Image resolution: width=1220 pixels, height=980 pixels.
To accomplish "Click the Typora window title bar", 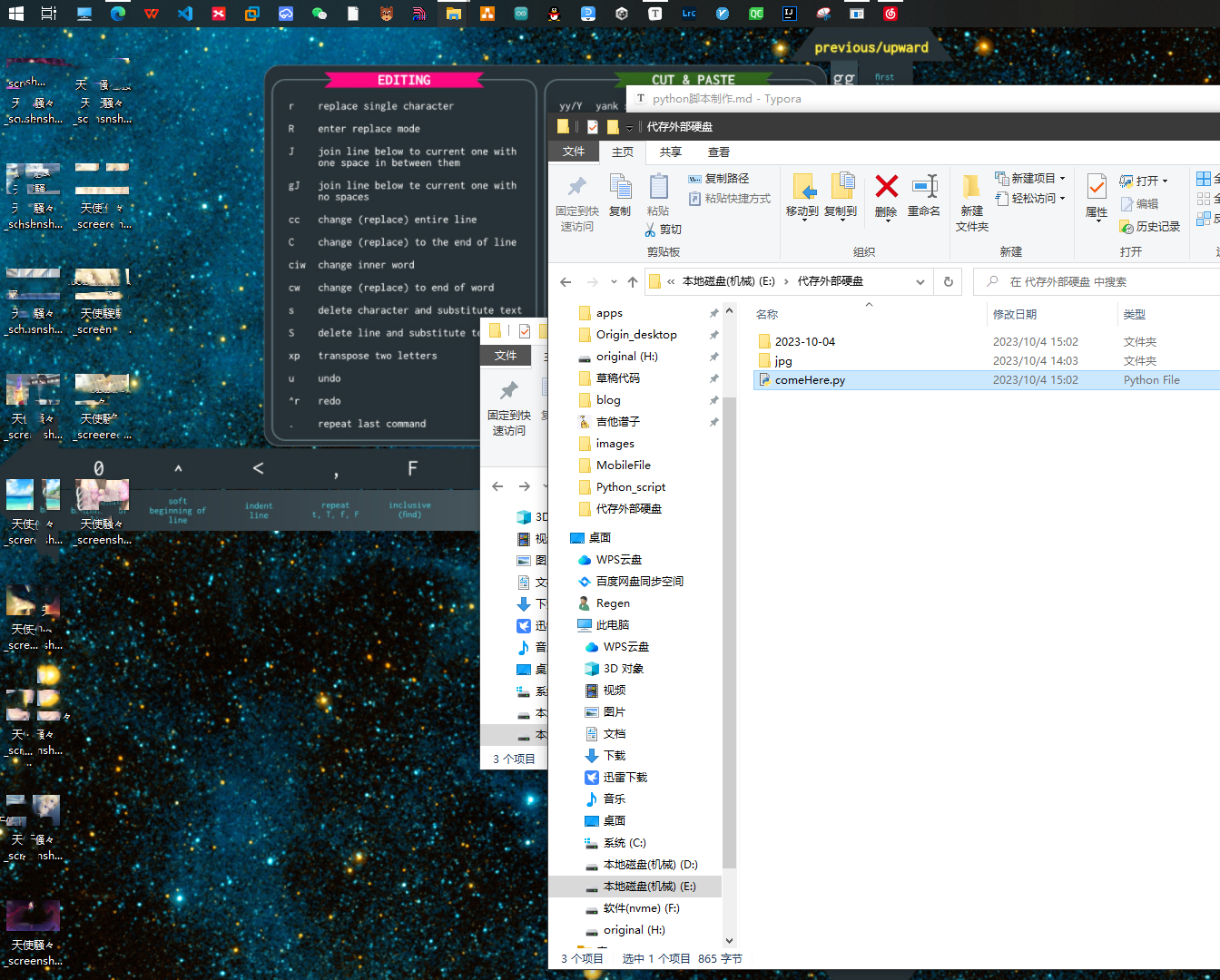I will click(x=923, y=98).
